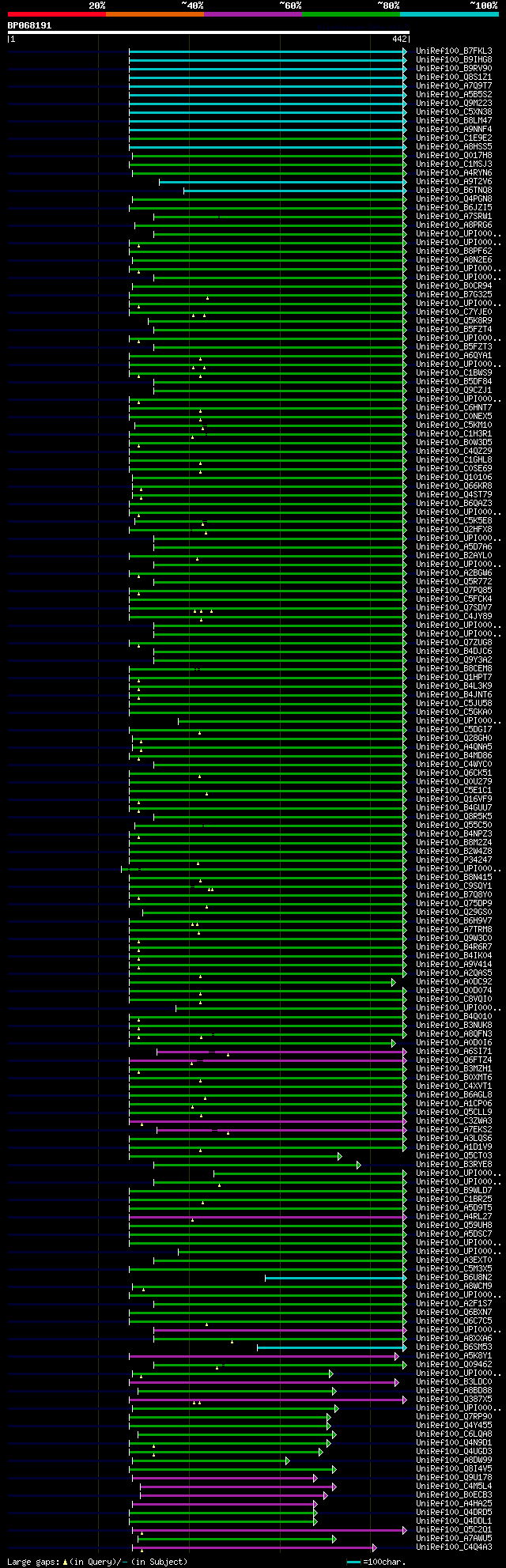Click the orange ~40% identity legend segment
This screenshot has width=506, height=1568.
154,14
